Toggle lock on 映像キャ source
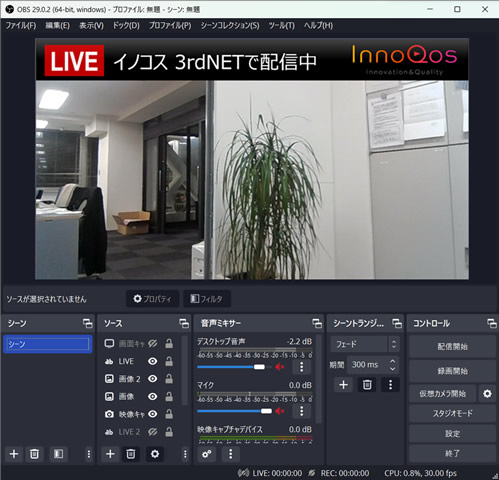This screenshot has height=480, width=499. (169, 414)
